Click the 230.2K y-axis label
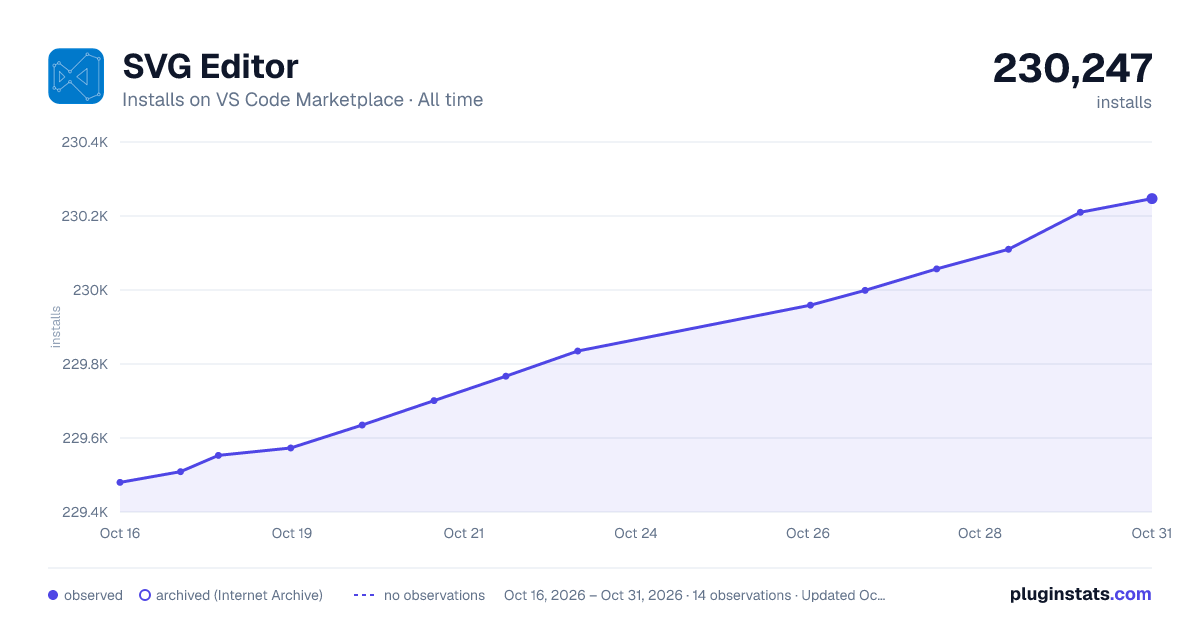The image size is (1200, 630). [84, 216]
